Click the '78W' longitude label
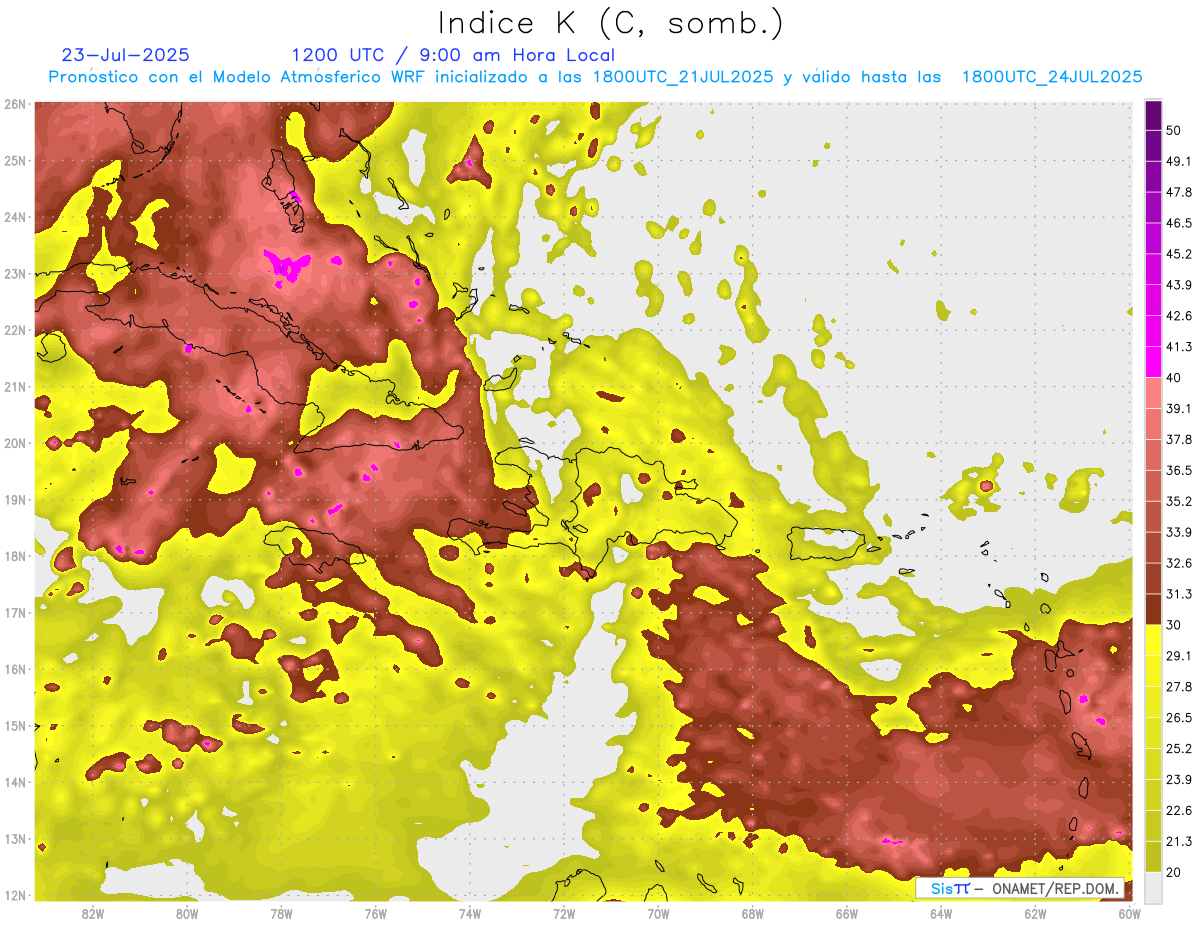 point(281,913)
